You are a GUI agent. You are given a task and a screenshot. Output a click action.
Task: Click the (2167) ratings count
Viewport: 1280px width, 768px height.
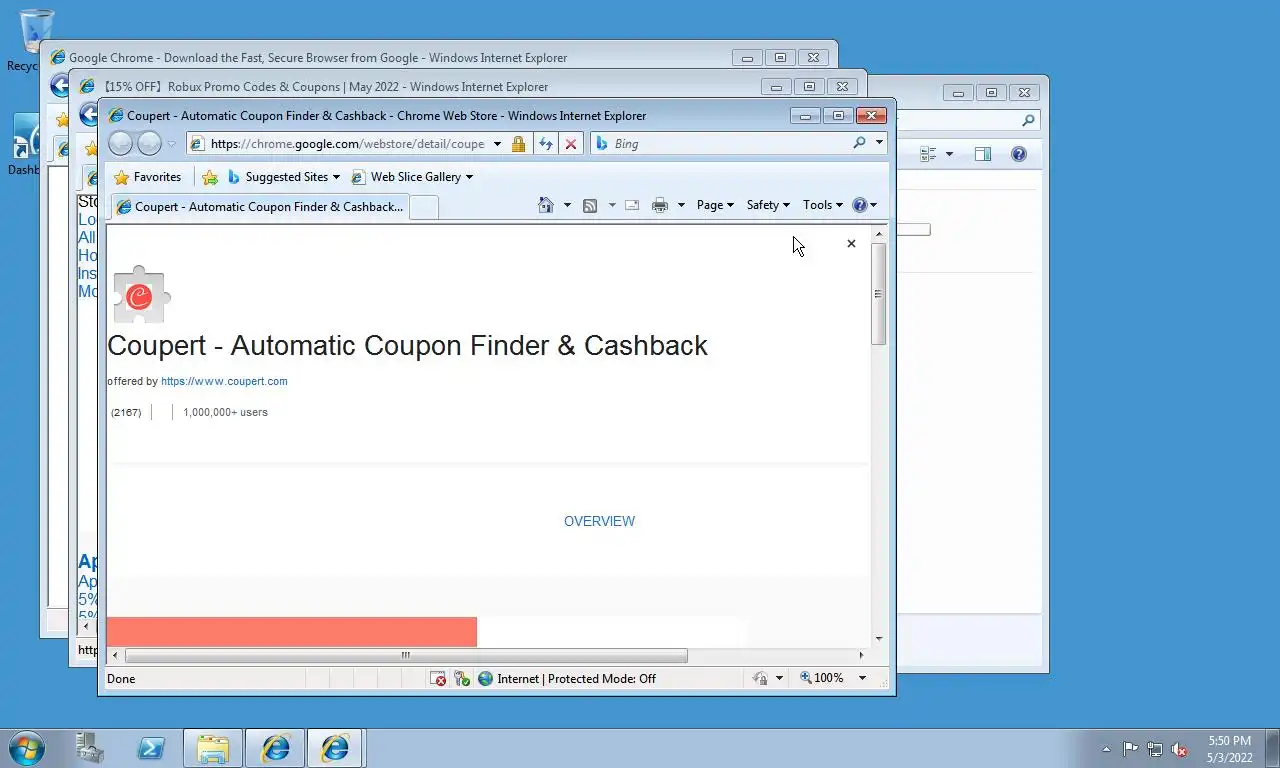tap(126, 412)
